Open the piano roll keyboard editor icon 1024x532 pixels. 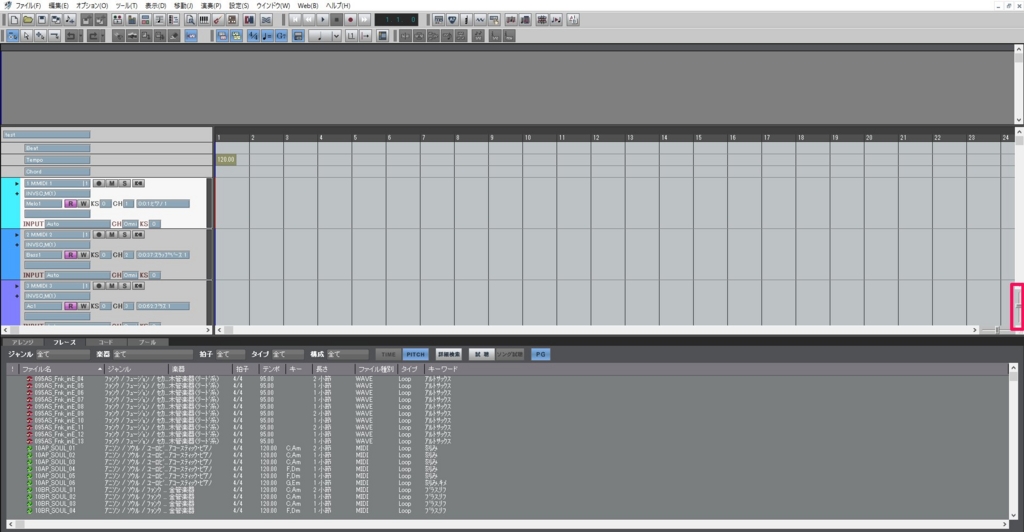(204, 20)
